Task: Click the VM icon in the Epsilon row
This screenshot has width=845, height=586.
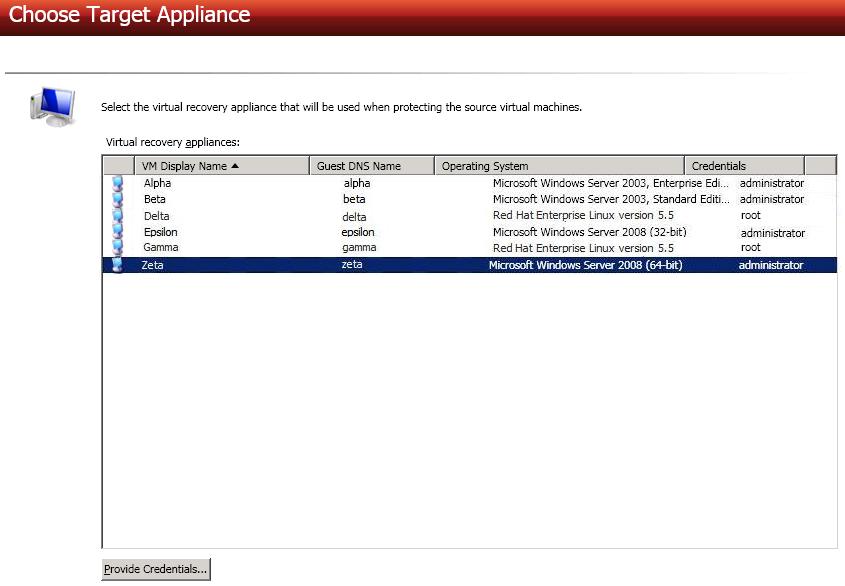Action: click(117, 232)
